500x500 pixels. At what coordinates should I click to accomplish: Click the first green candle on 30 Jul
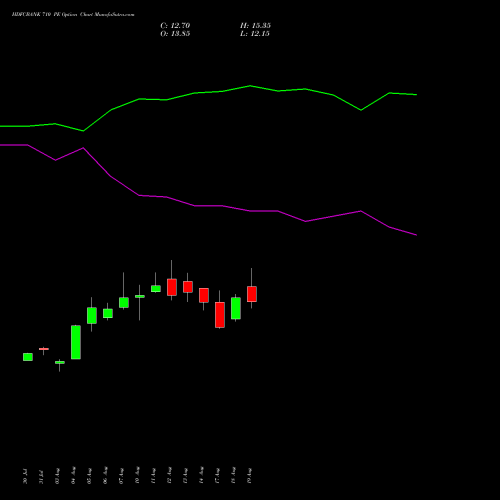pos(28,357)
